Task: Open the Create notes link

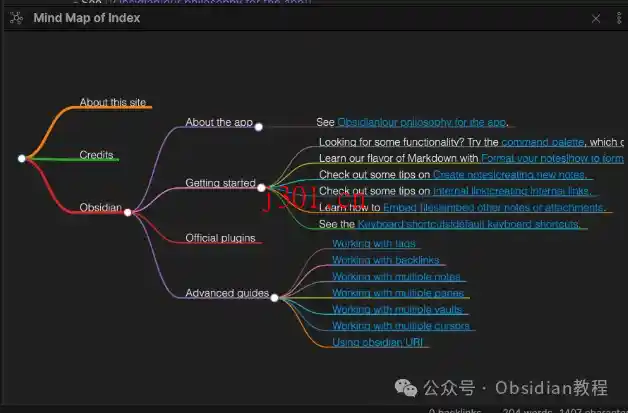Action: click(509, 175)
